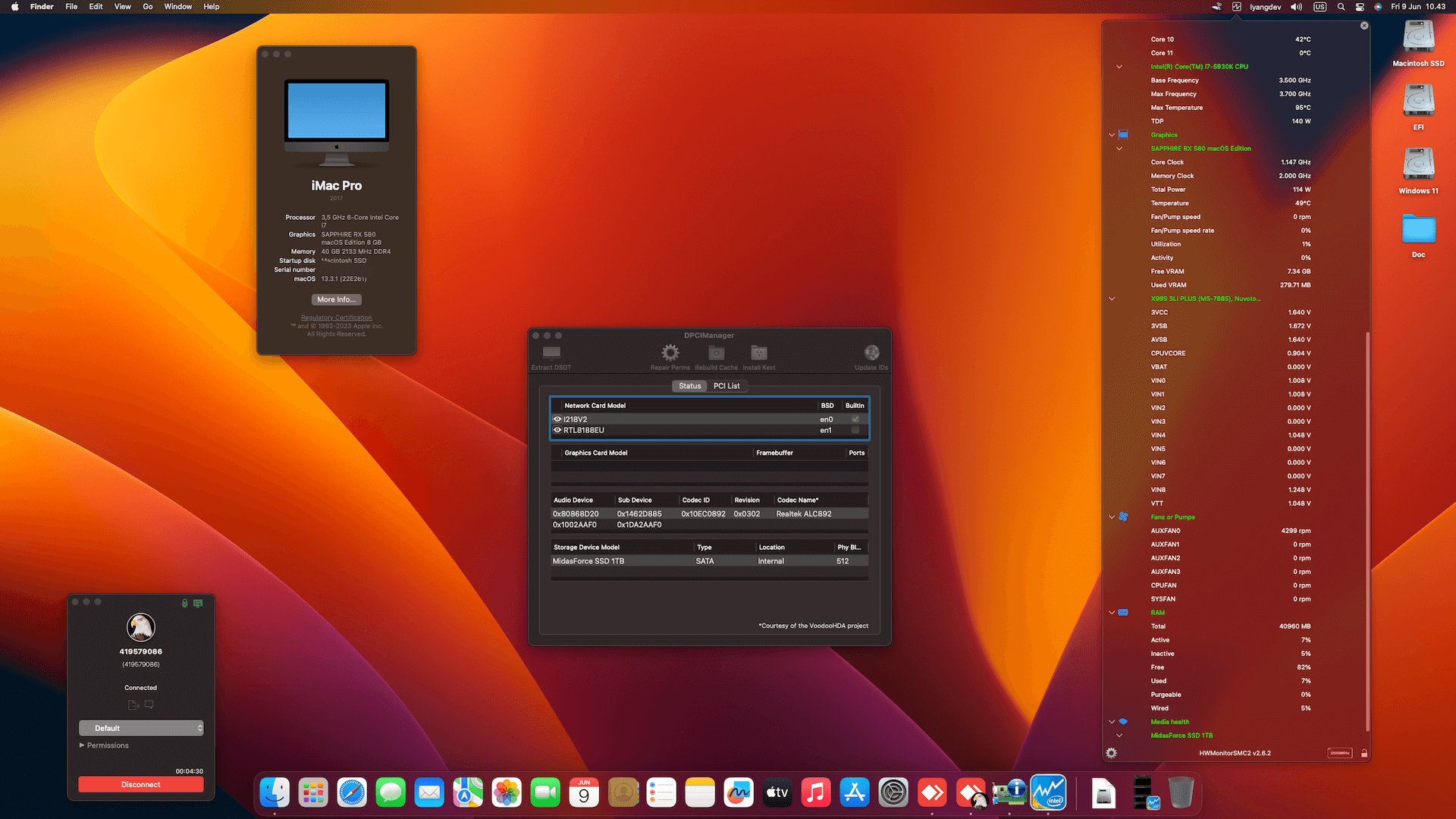Toggle visibility of the RTL8188EU network card
Viewport: 1456px width, 819px height.
pos(557,430)
